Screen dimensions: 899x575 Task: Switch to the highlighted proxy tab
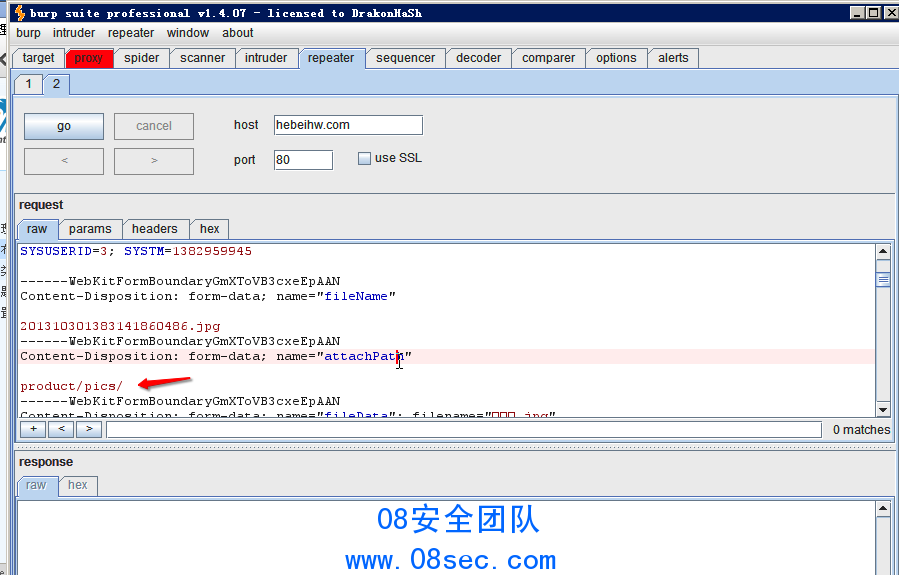89,58
